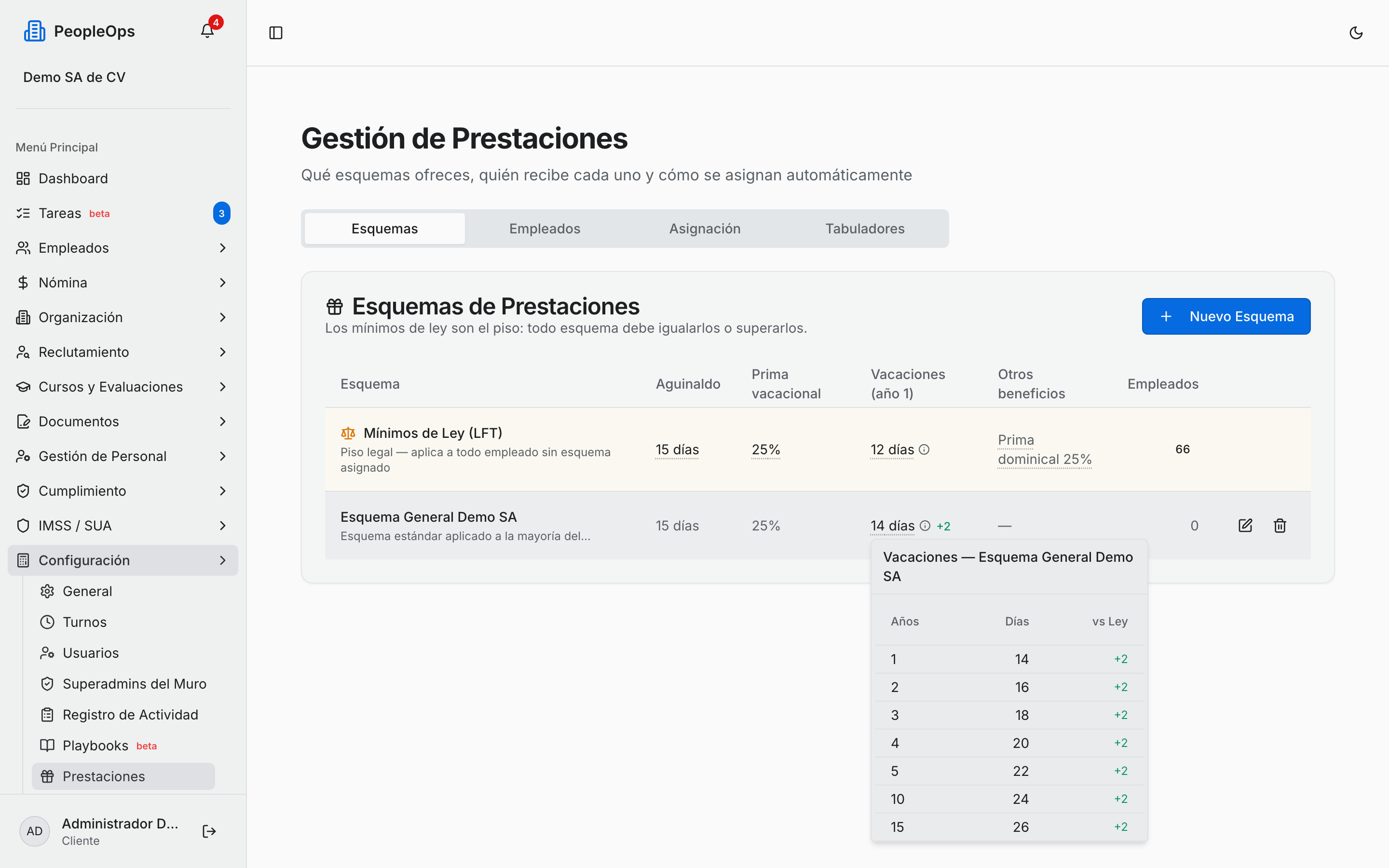Click info icon next to 14 días
Image resolution: width=1389 pixels, height=868 pixels.
click(x=925, y=526)
